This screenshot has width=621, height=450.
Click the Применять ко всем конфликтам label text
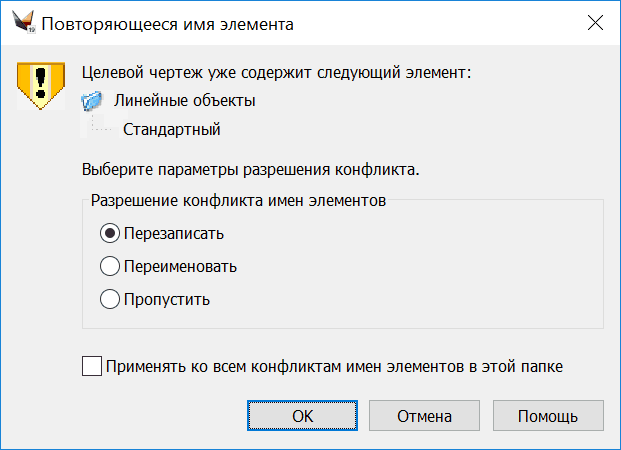click(x=334, y=366)
